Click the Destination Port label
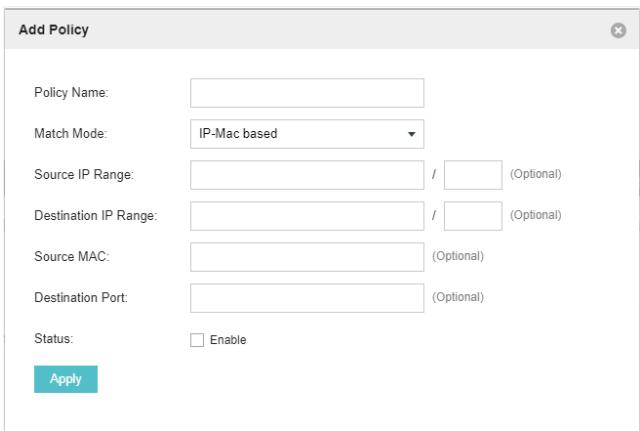 (x=81, y=298)
